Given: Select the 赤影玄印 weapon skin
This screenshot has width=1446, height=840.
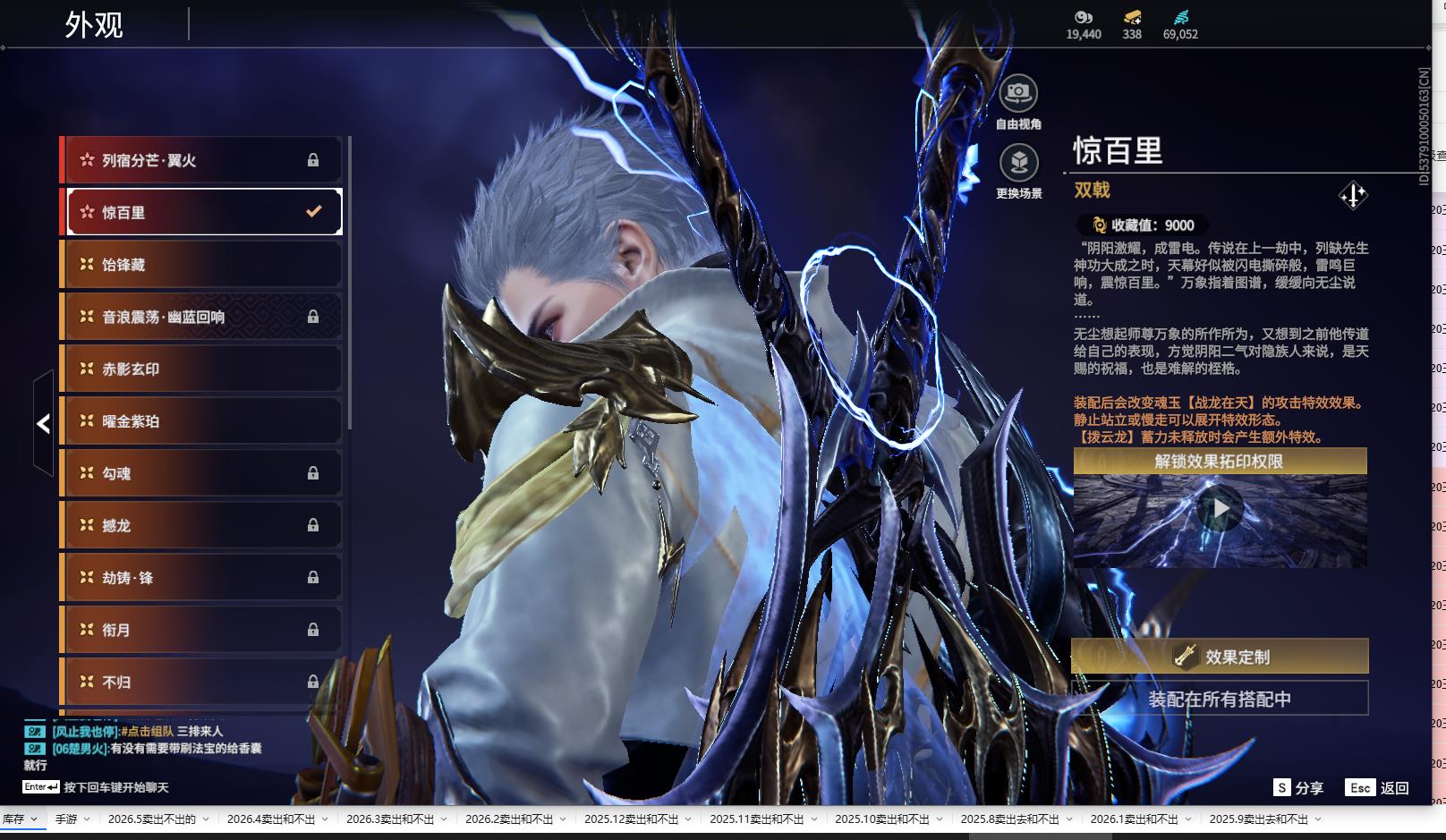Looking at the screenshot, I should tap(201, 369).
